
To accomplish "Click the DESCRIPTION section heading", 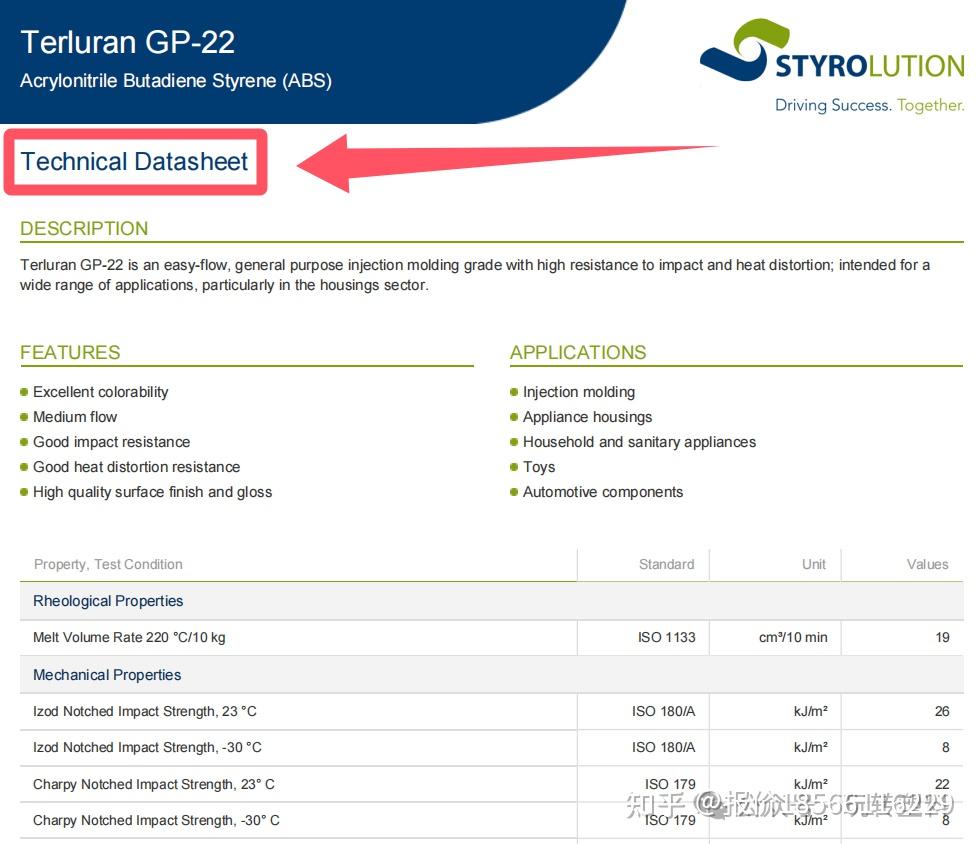I will tap(84, 228).
